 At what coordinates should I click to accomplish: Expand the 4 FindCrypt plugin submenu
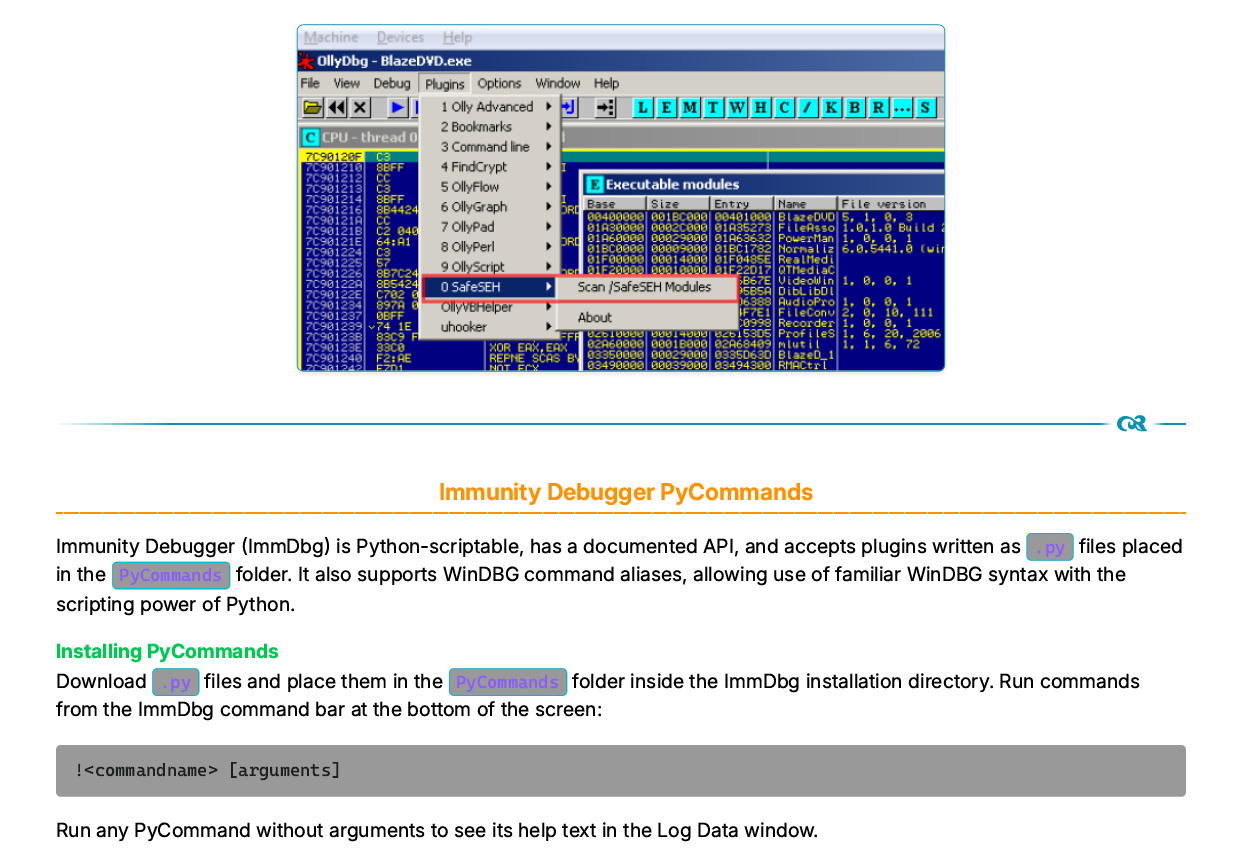coord(488,167)
